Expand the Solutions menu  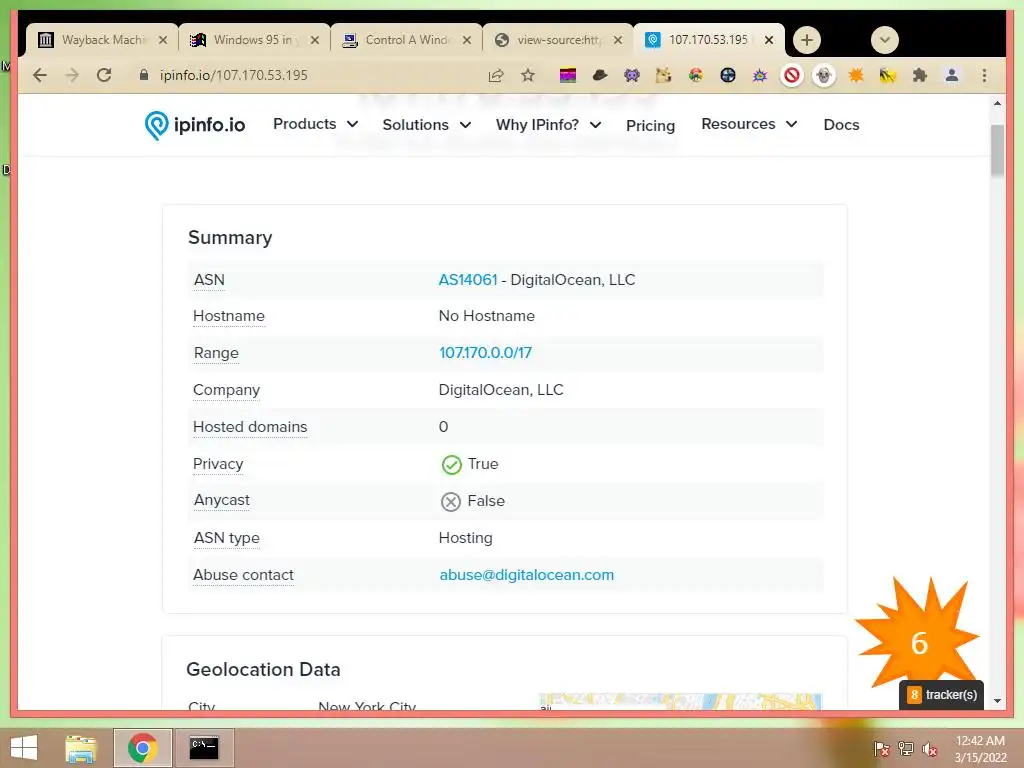coord(426,125)
